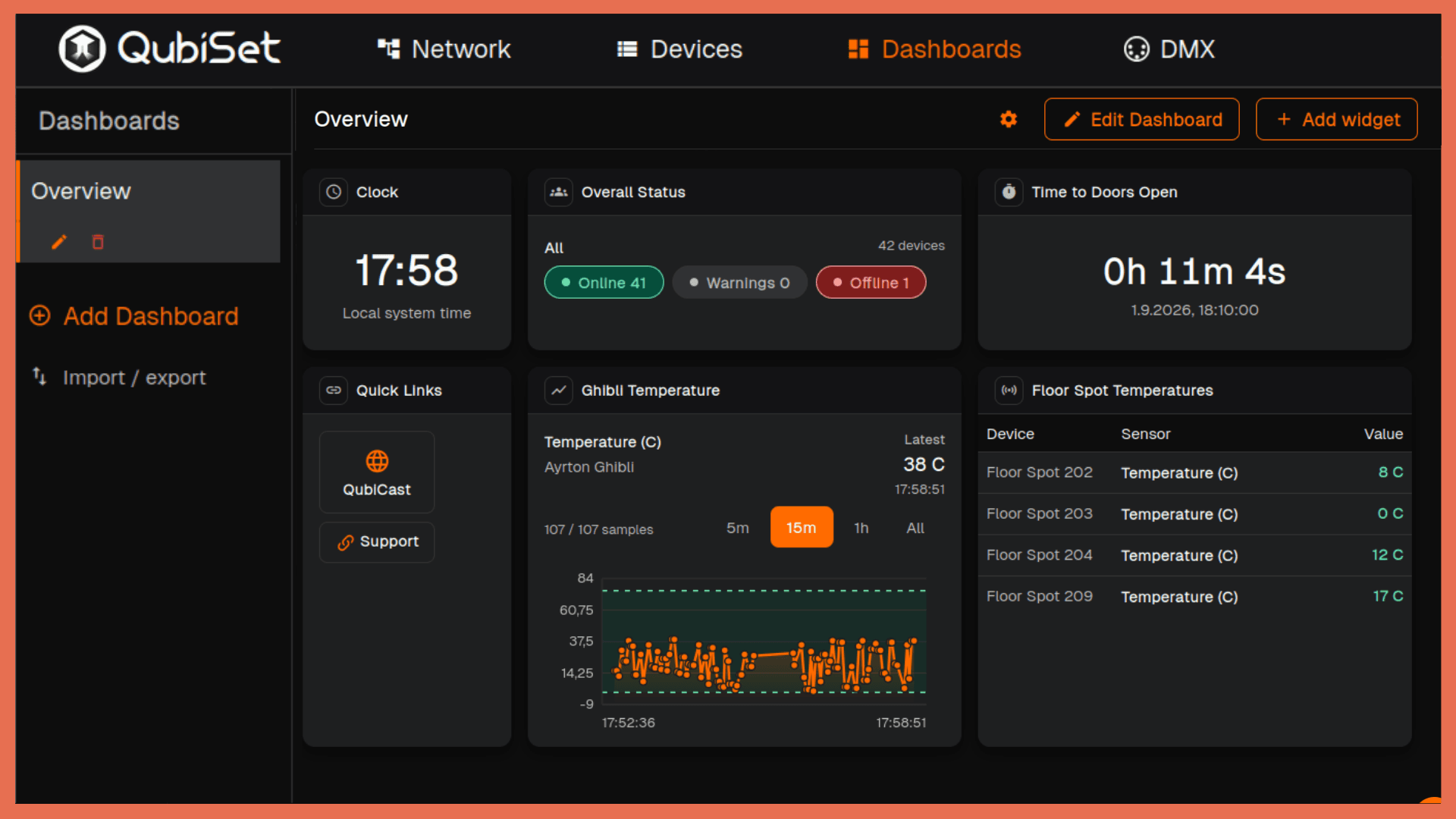This screenshot has width=1456, height=819.
Task: Click the Dashboards grid icon
Action: [x=858, y=49]
